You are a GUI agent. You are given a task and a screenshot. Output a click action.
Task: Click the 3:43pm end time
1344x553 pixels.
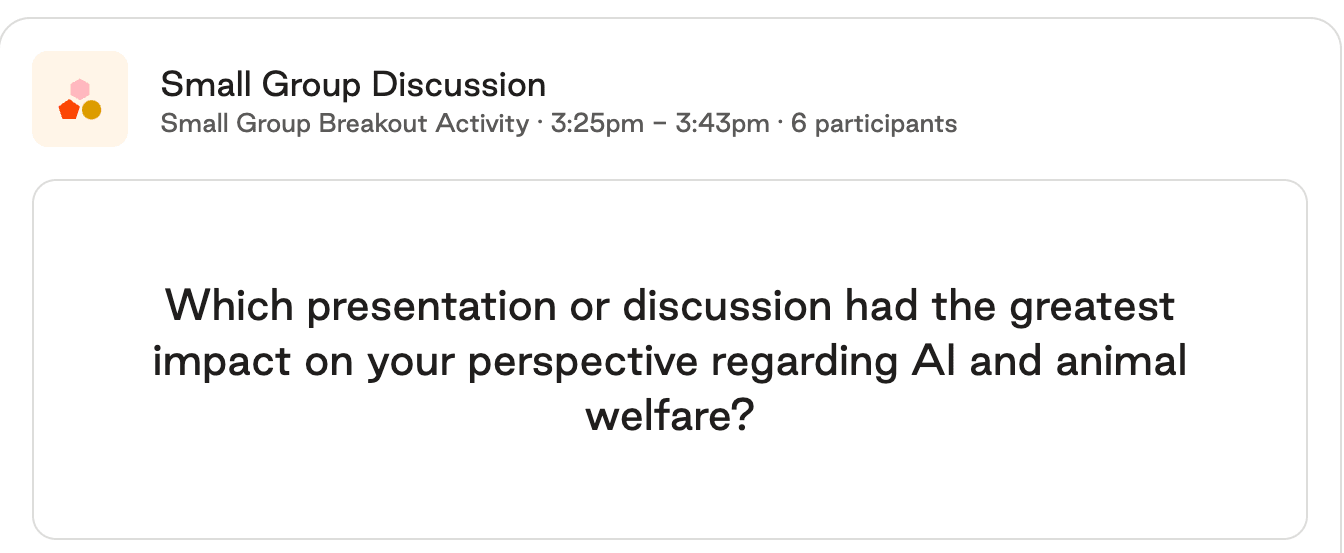click(722, 124)
